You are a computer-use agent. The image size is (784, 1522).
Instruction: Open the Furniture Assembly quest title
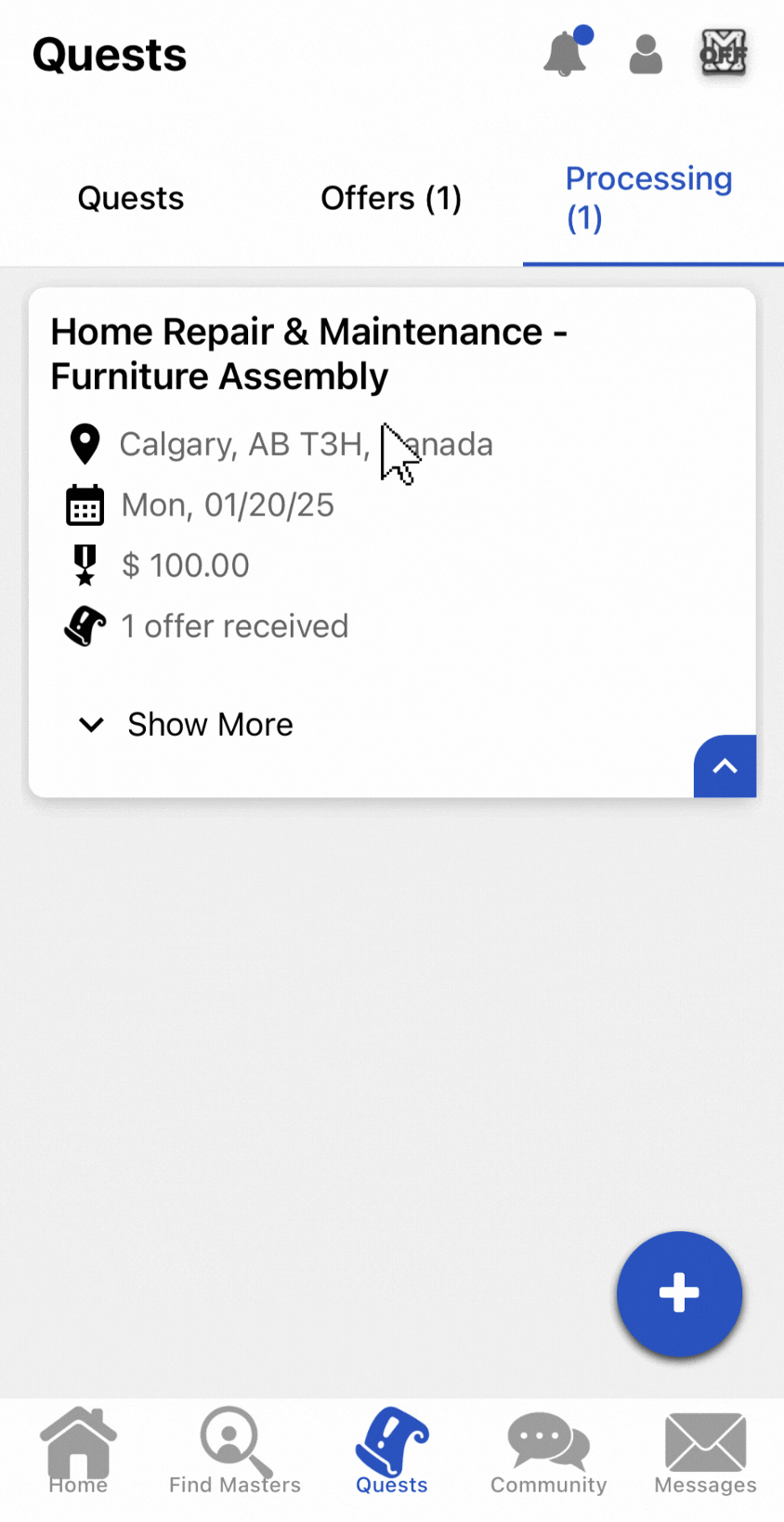pyautogui.click(x=308, y=354)
